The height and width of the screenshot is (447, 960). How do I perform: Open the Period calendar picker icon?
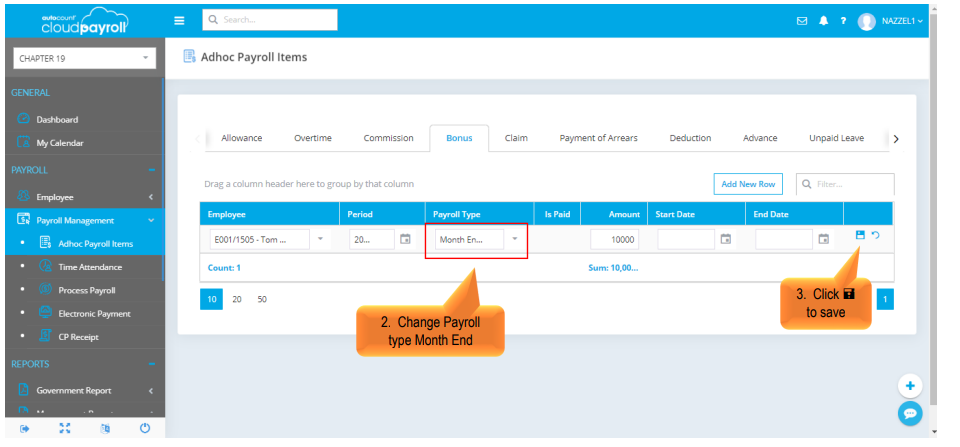(x=405, y=240)
